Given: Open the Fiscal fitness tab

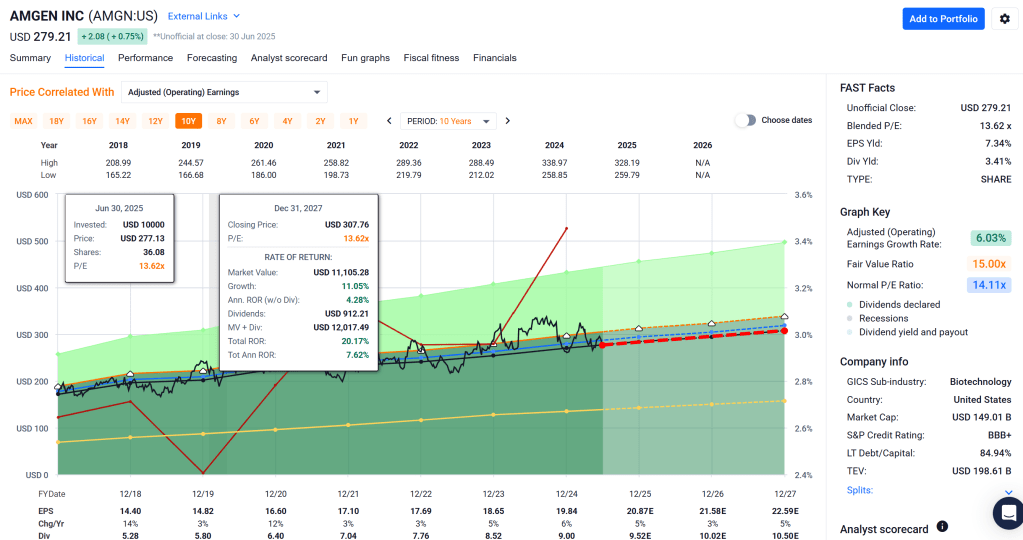Looking at the screenshot, I should (431, 58).
